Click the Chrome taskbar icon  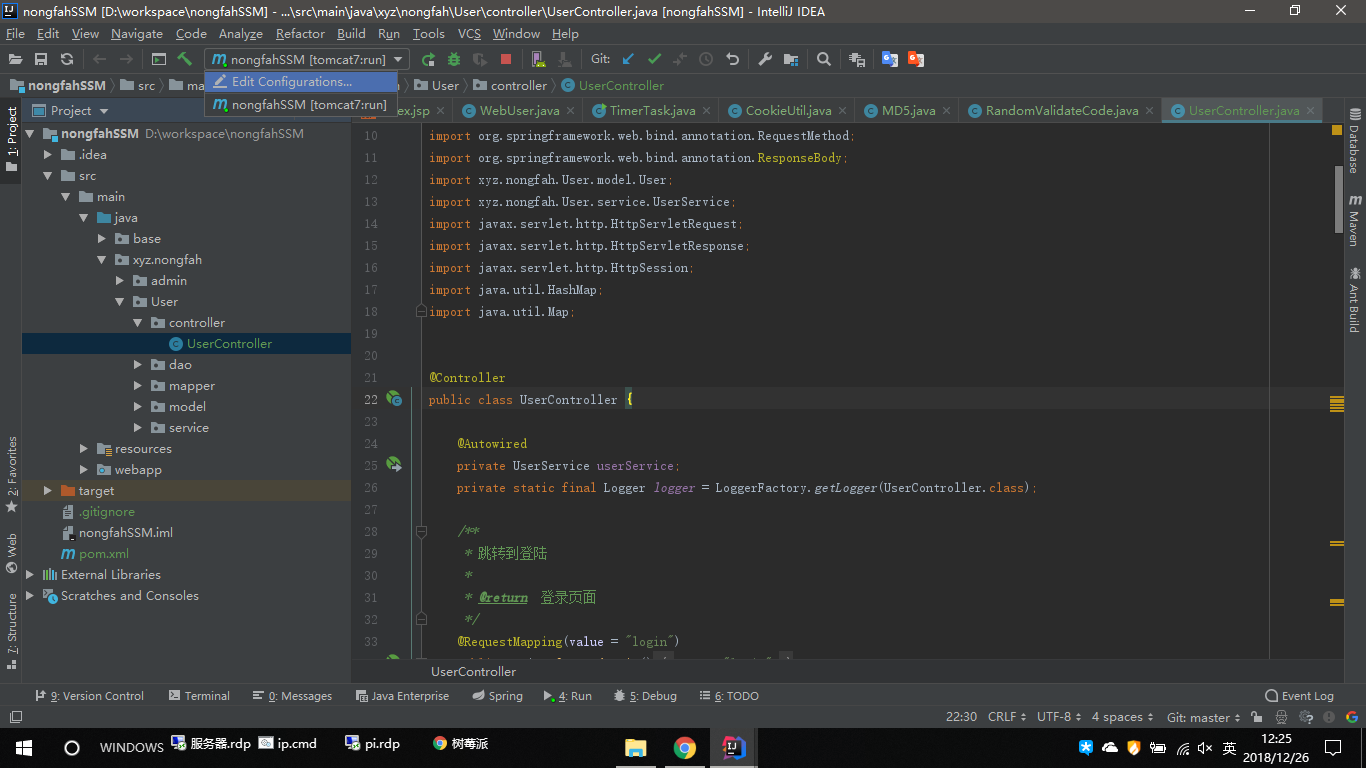click(684, 747)
